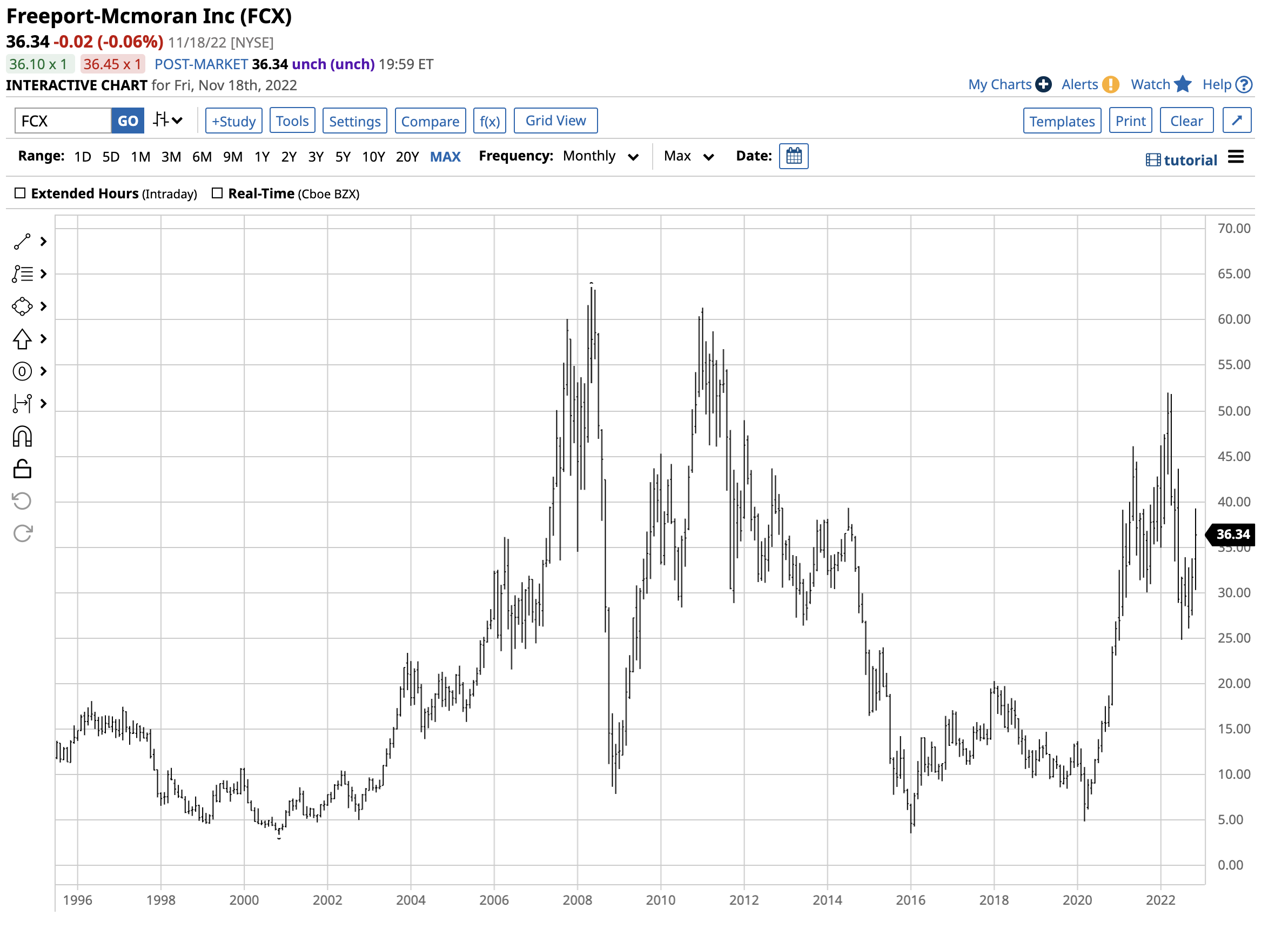1288x935 pixels.
Task: Open the Alerts link
Action: coord(1081,85)
